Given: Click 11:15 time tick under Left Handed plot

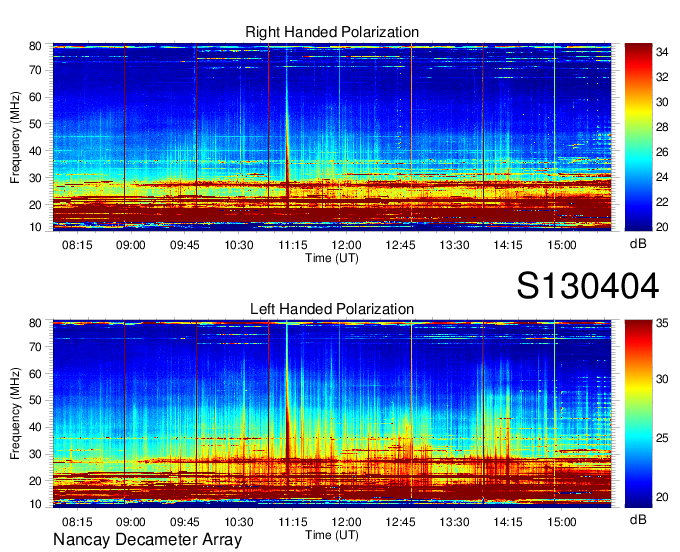Looking at the screenshot, I should [293, 522].
